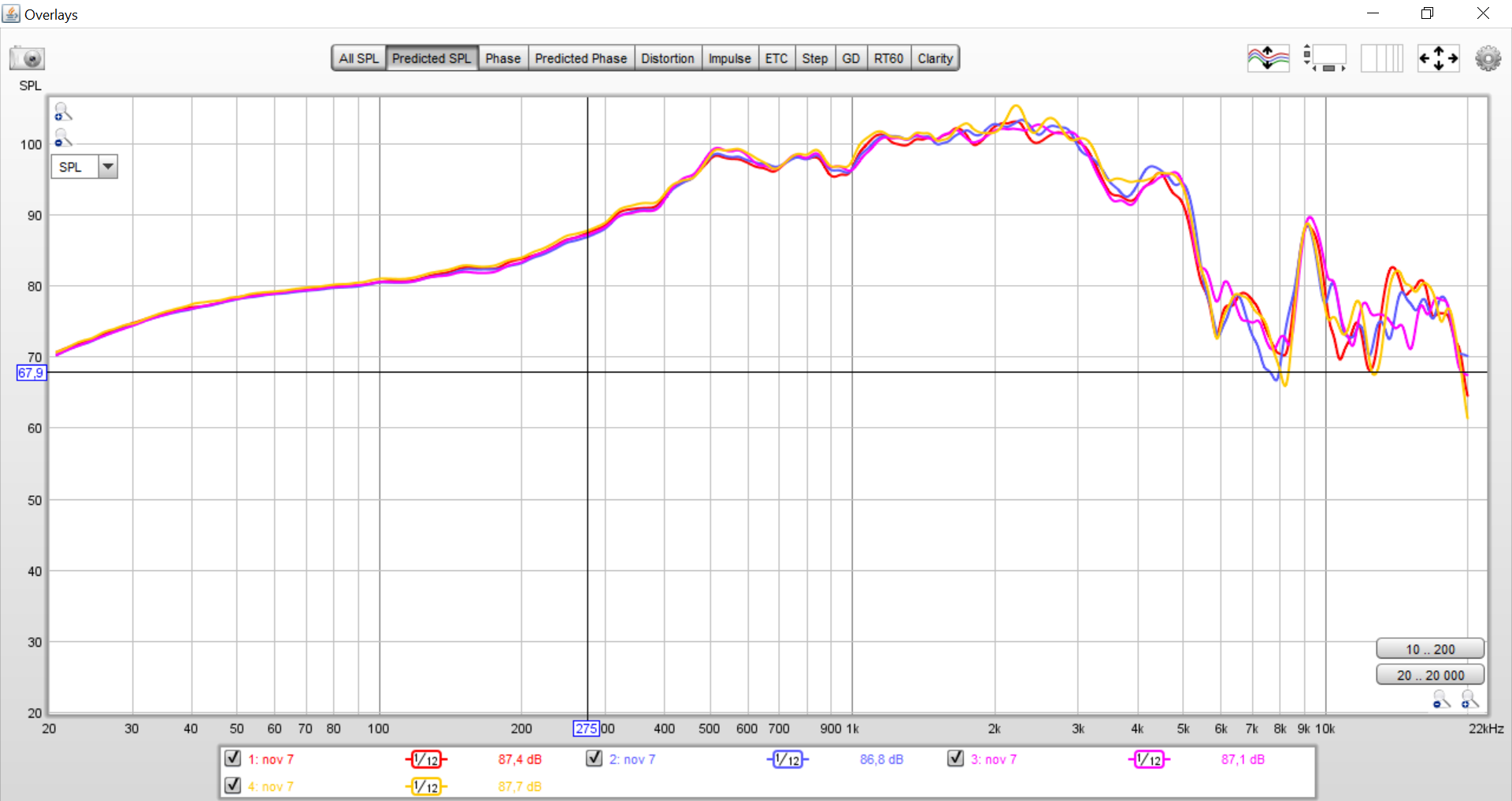Switch to the ETC tab
Screen dimensions: 1512x801
coord(776,58)
